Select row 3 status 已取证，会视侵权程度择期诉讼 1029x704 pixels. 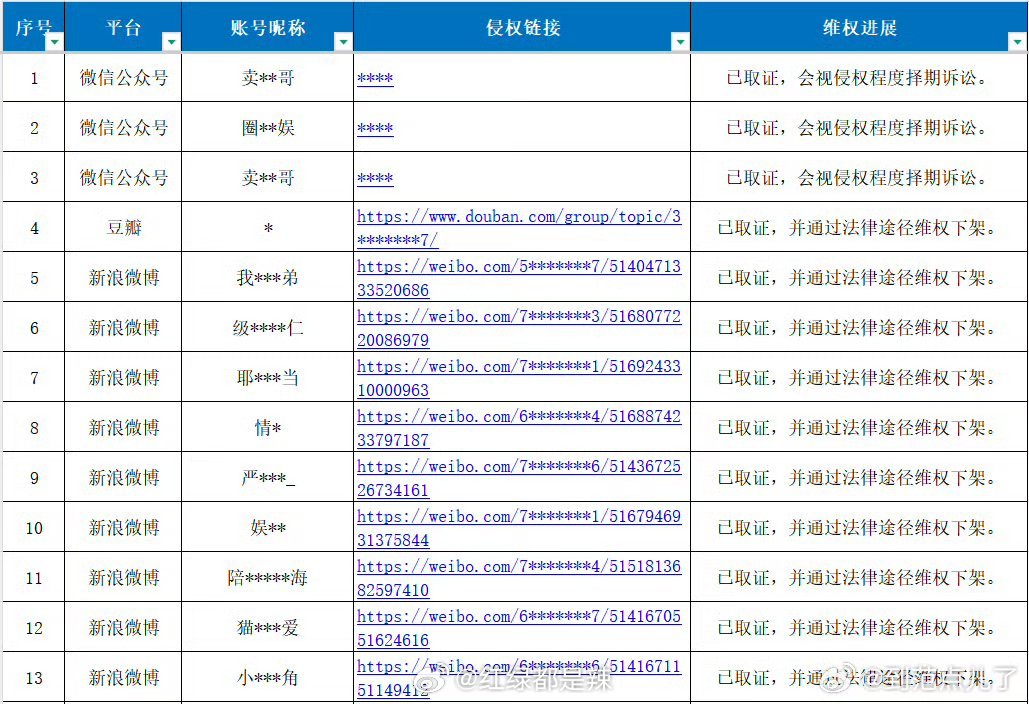click(x=859, y=178)
